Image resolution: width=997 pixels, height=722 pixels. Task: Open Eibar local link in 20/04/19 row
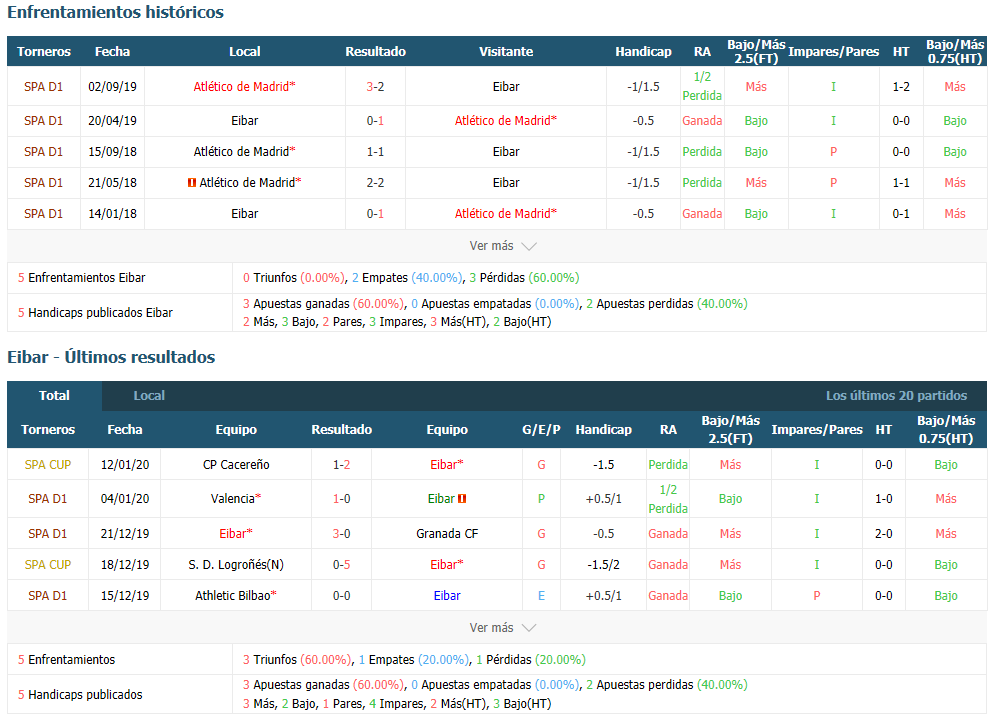click(244, 121)
